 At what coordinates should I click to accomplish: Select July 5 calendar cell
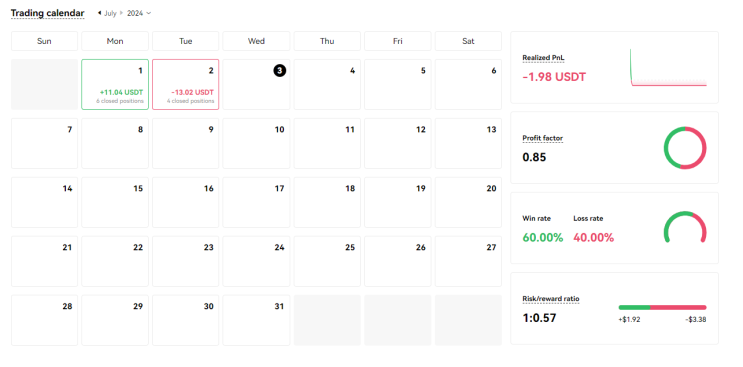[398, 84]
